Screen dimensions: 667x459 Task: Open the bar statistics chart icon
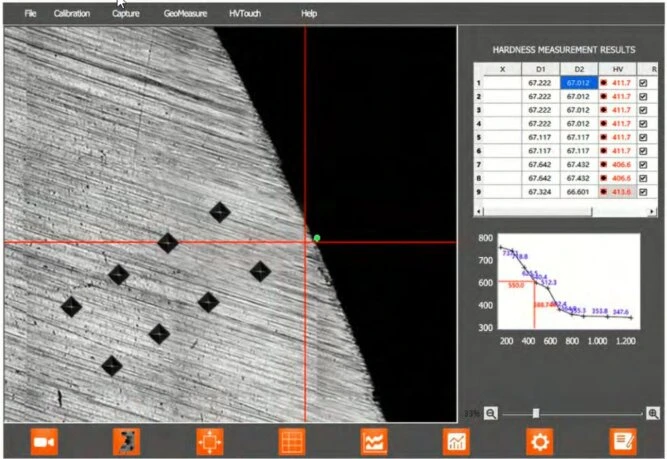[x=457, y=441]
